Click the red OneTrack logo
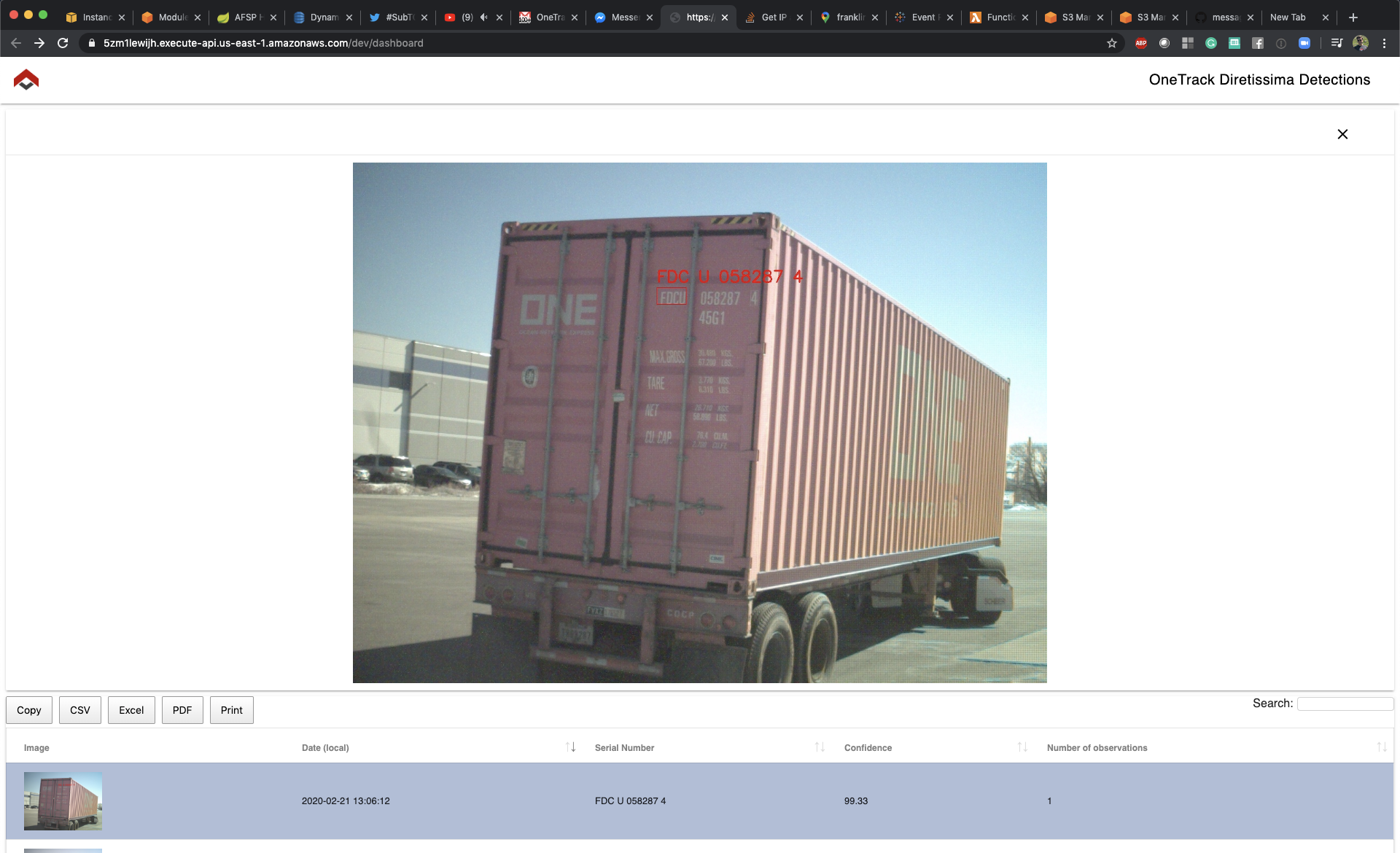Screen dimensions: 1400x853 (26, 79)
